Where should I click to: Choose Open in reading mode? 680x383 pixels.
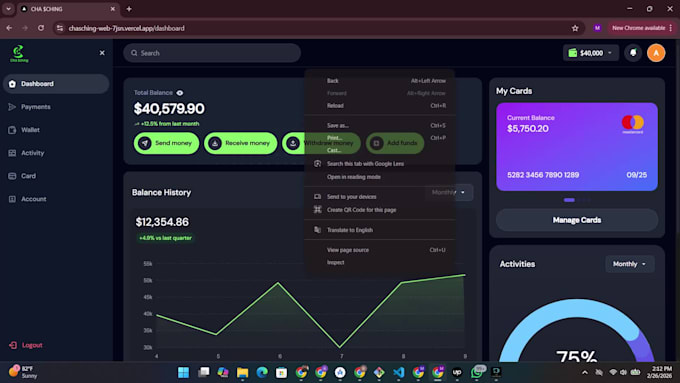click(380, 177)
